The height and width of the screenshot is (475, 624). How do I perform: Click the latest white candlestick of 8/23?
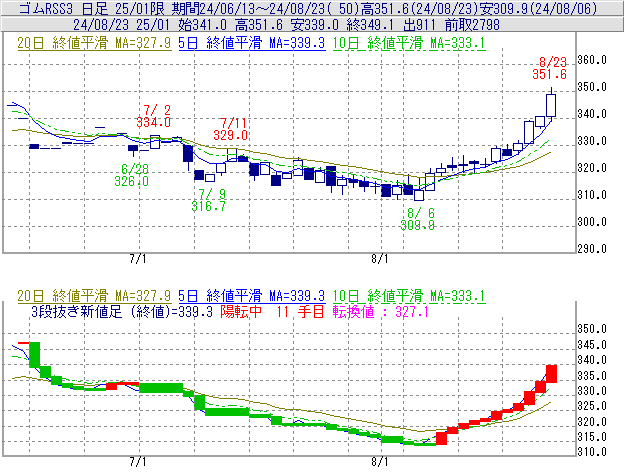[x=551, y=105]
